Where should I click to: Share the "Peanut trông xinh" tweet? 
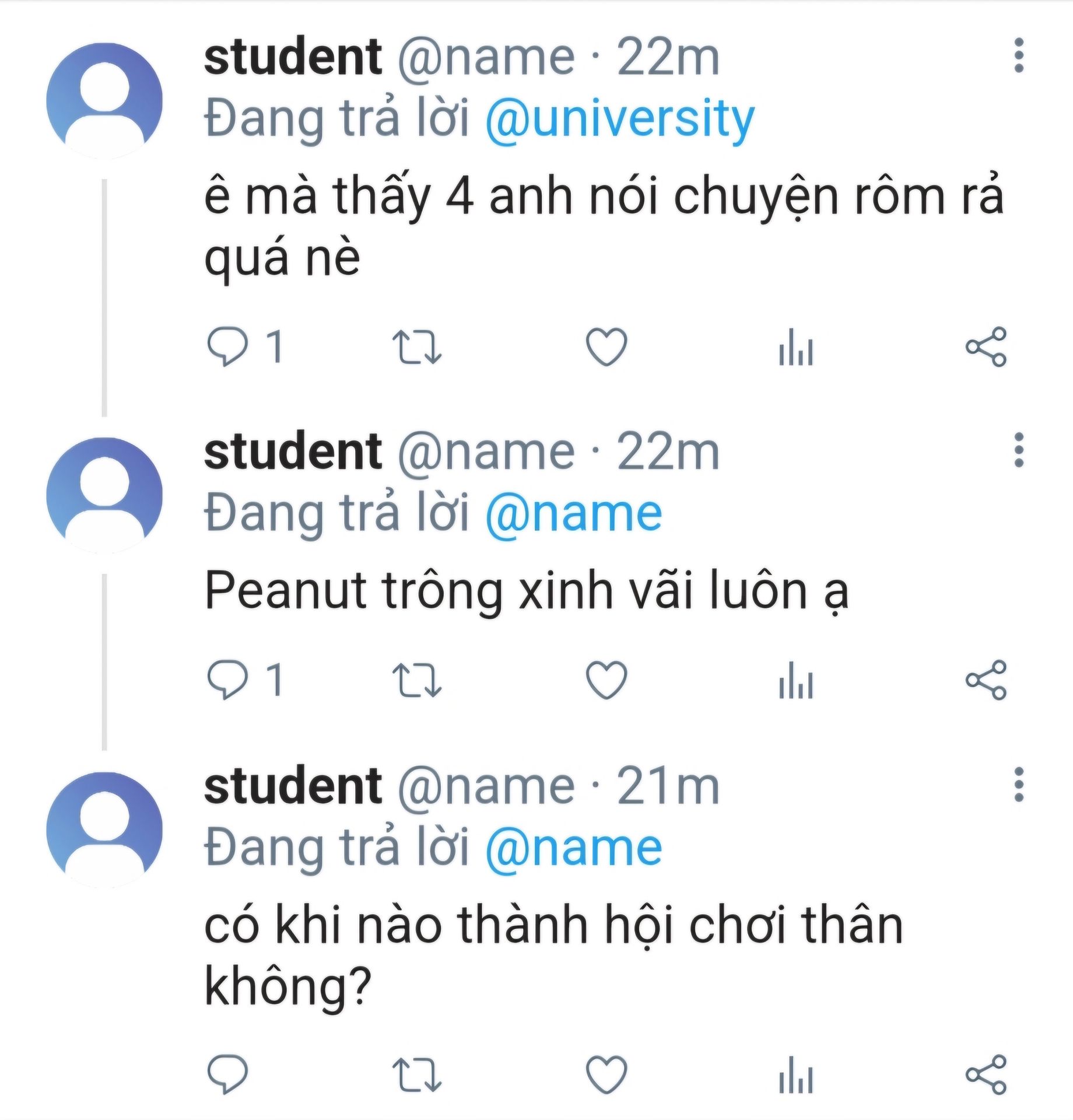986,680
